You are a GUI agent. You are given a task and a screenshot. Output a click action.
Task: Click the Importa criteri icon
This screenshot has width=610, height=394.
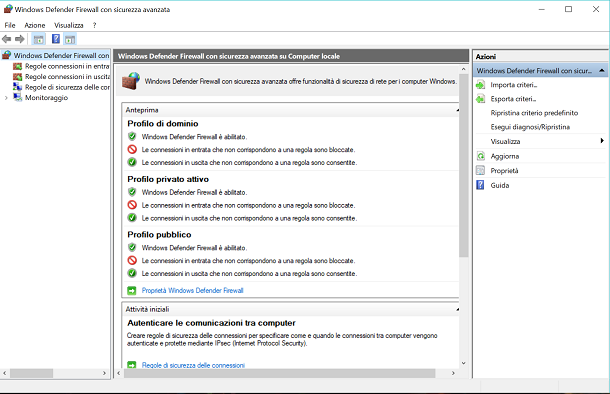(480, 85)
